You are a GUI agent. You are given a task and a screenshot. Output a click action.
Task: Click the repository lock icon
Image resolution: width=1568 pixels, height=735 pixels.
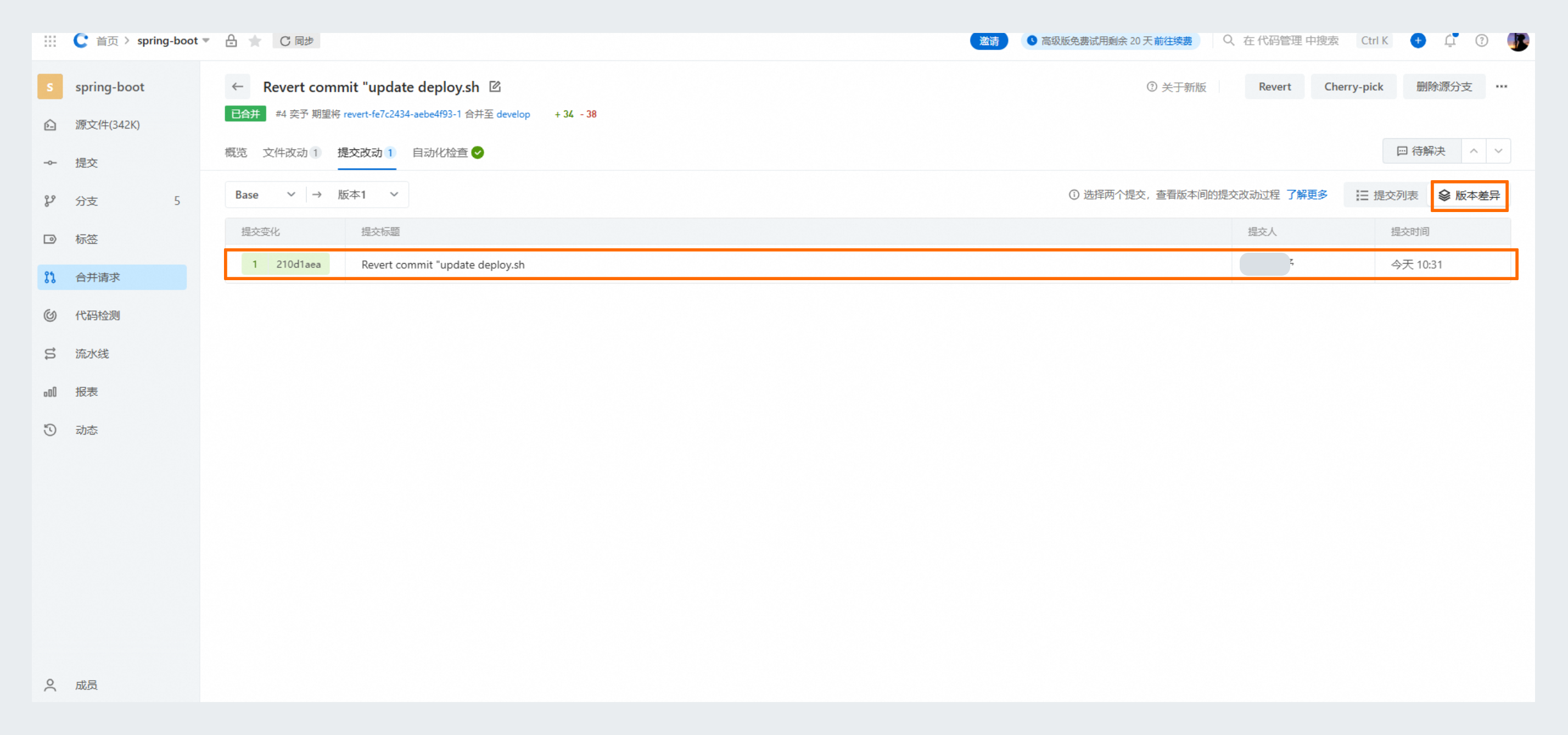pos(231,41)
